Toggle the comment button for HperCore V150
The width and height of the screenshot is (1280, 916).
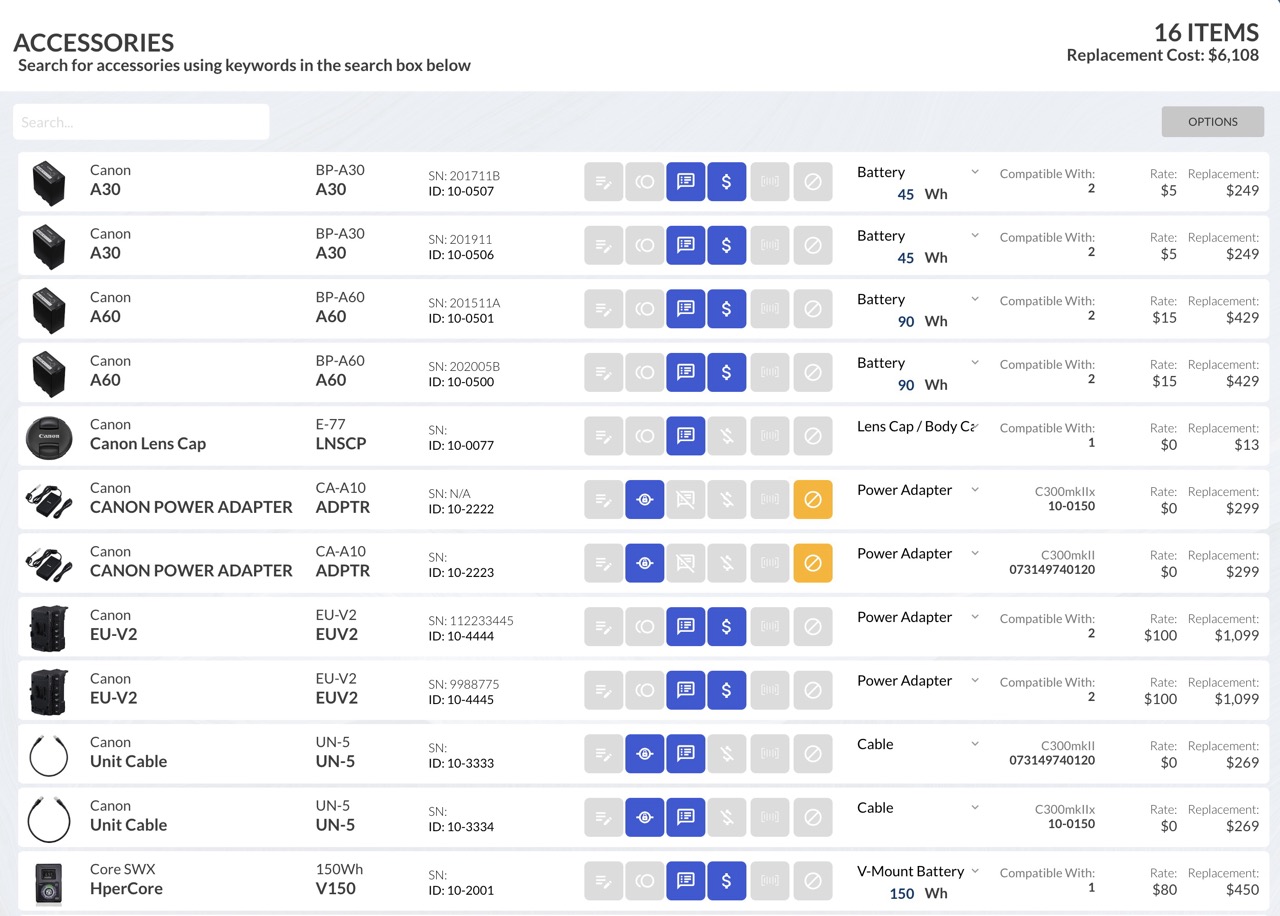tap(686, 880)
